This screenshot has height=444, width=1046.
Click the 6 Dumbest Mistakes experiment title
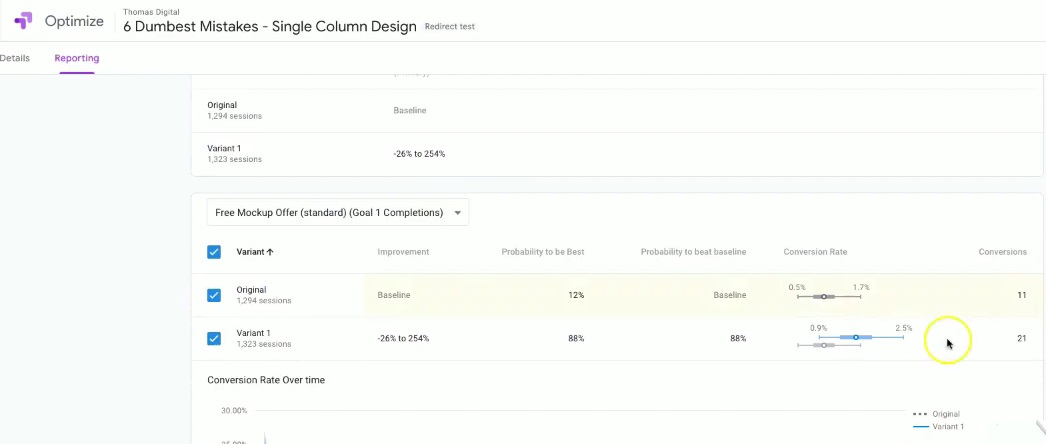click(270, 27)
